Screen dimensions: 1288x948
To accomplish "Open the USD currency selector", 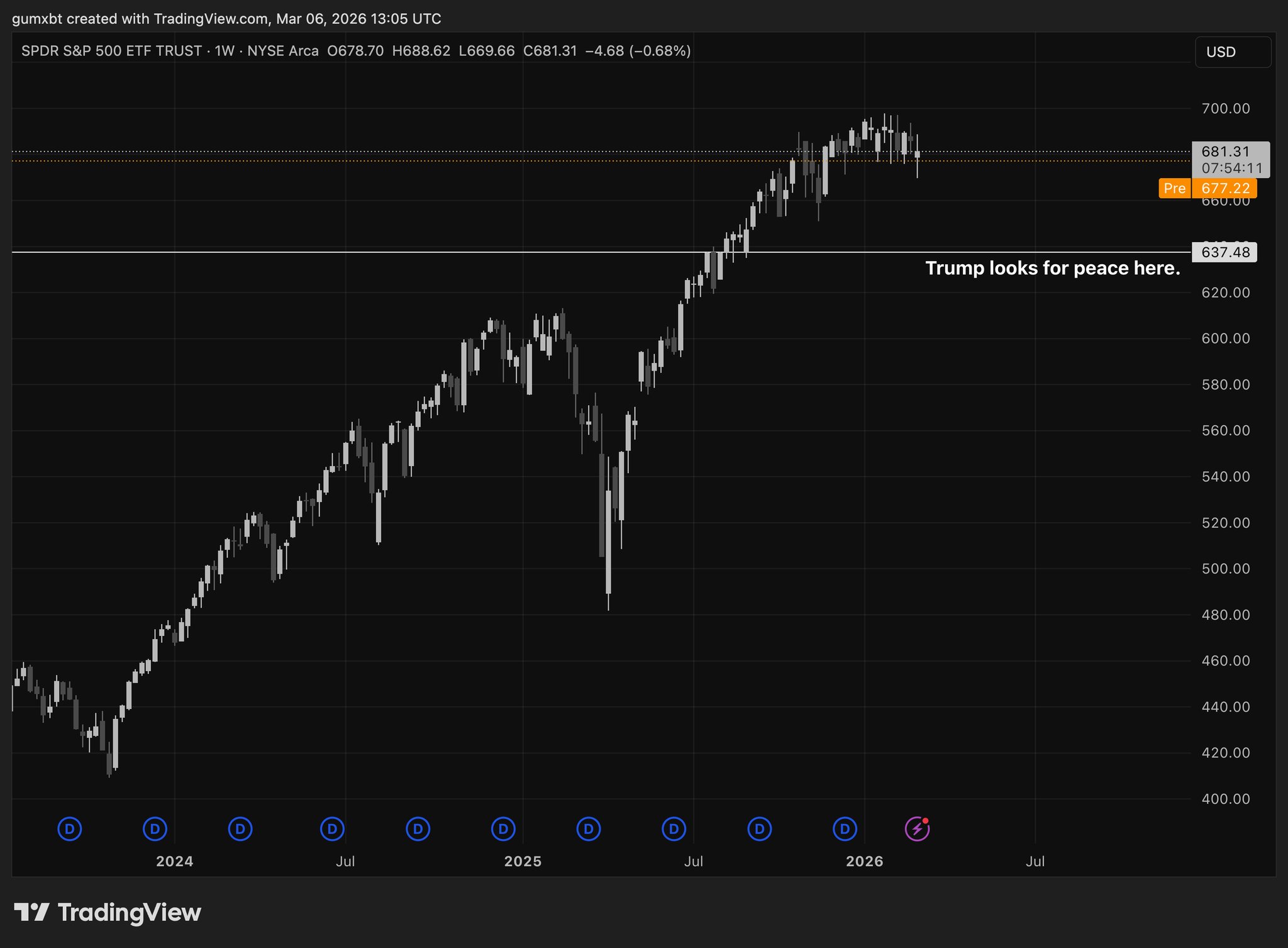I will (x=1232, y=52).
